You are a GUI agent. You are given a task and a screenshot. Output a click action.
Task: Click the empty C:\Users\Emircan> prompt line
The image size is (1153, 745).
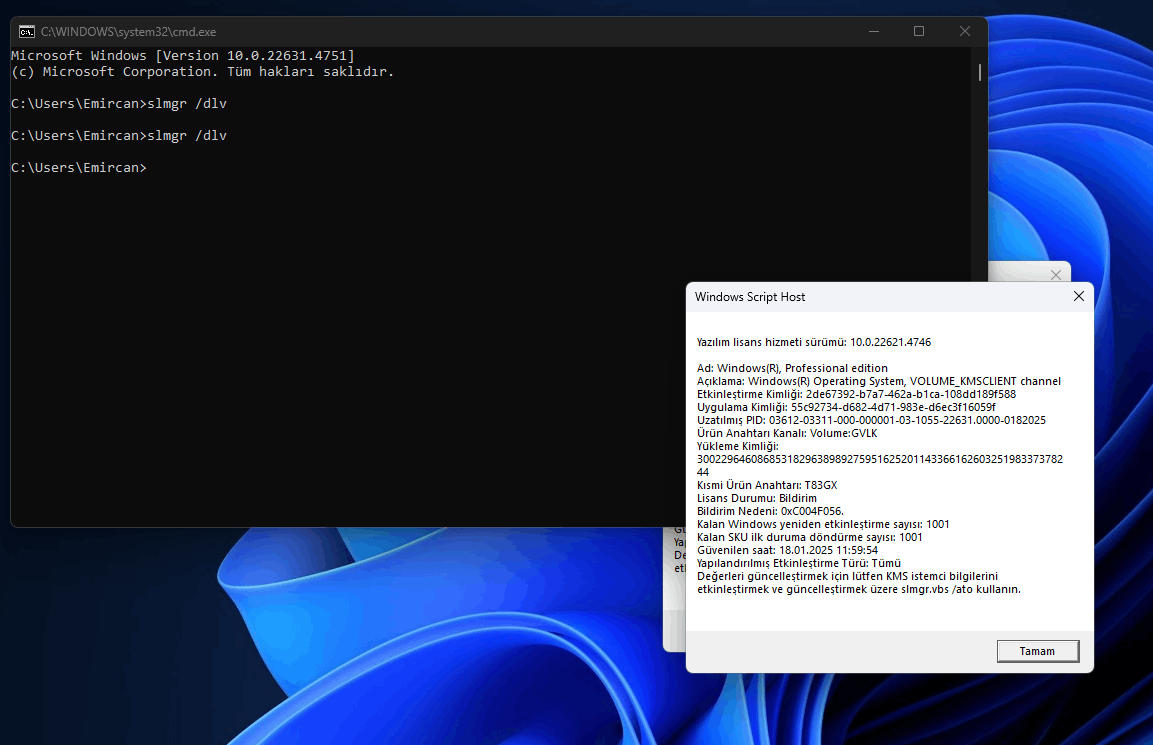79,168
